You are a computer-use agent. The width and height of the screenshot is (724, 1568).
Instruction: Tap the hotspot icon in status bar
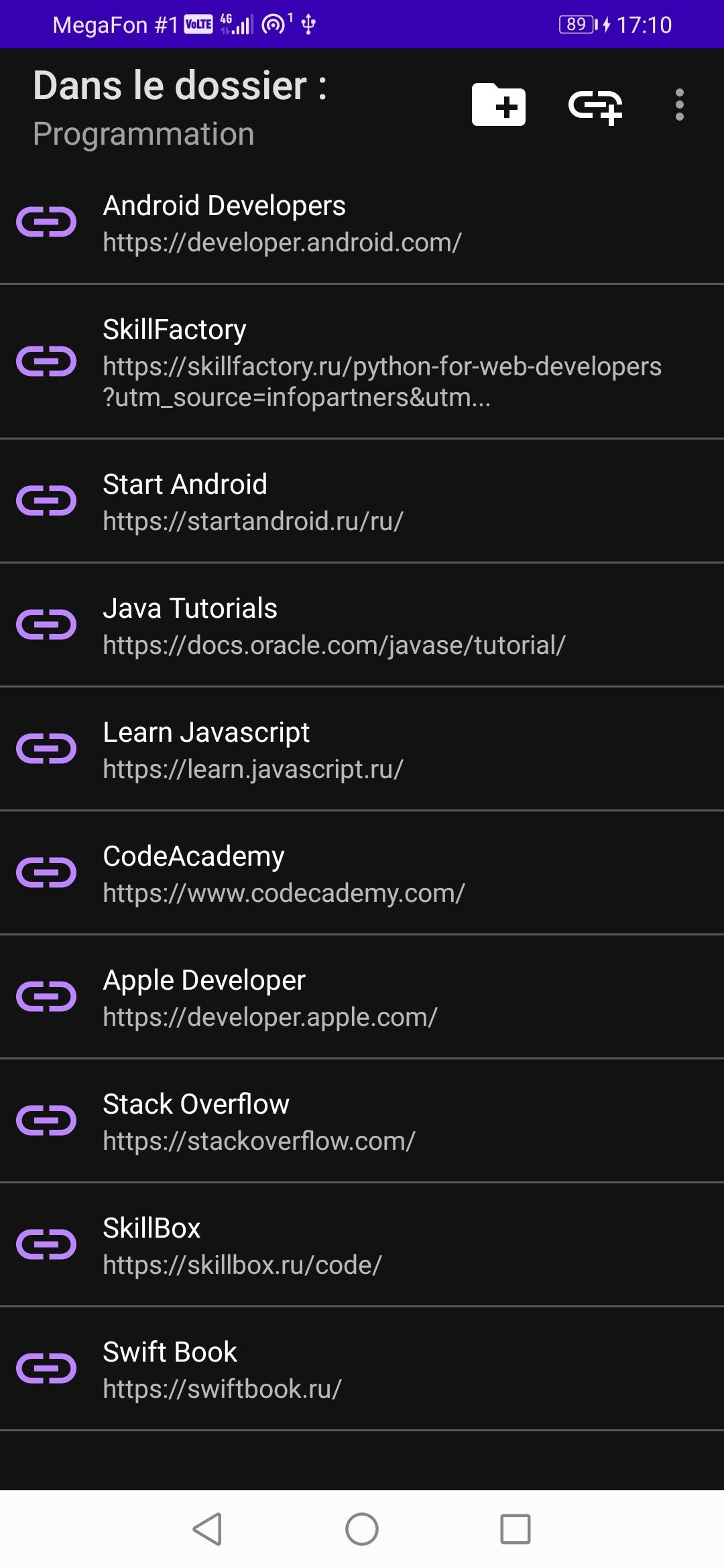click(x=276, y=24)
